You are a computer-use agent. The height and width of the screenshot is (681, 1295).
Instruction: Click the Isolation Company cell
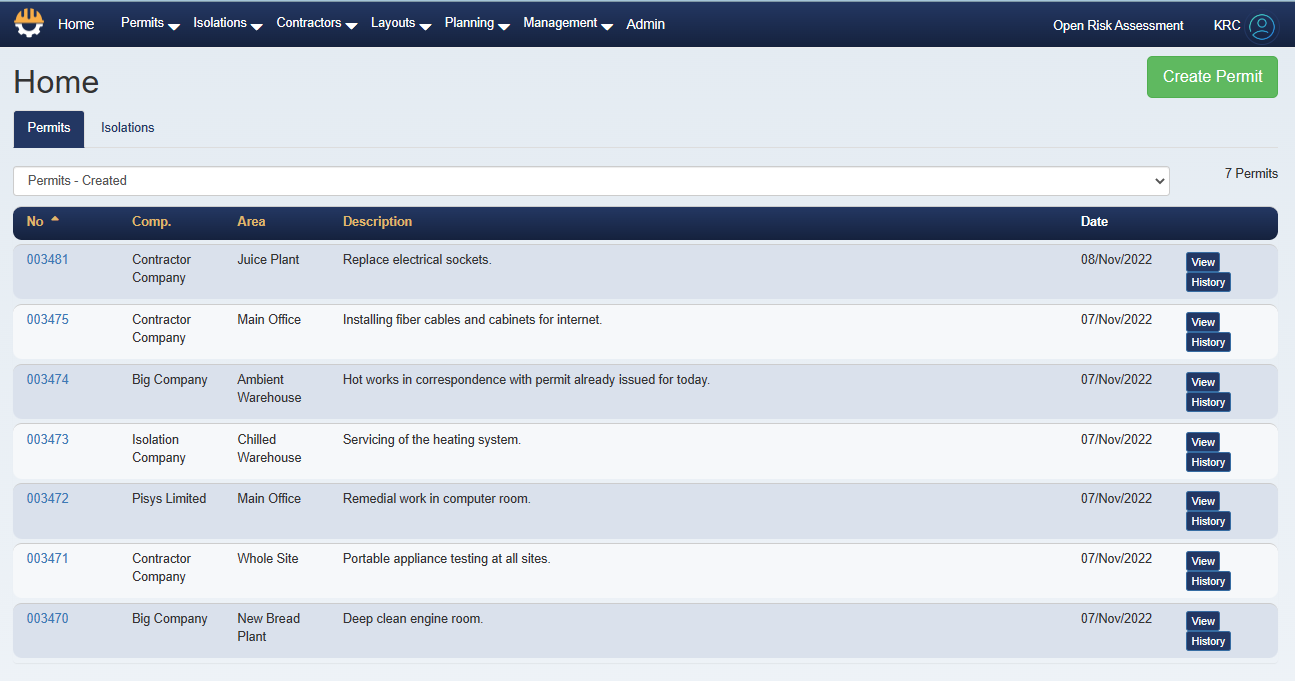click(159, 449)
